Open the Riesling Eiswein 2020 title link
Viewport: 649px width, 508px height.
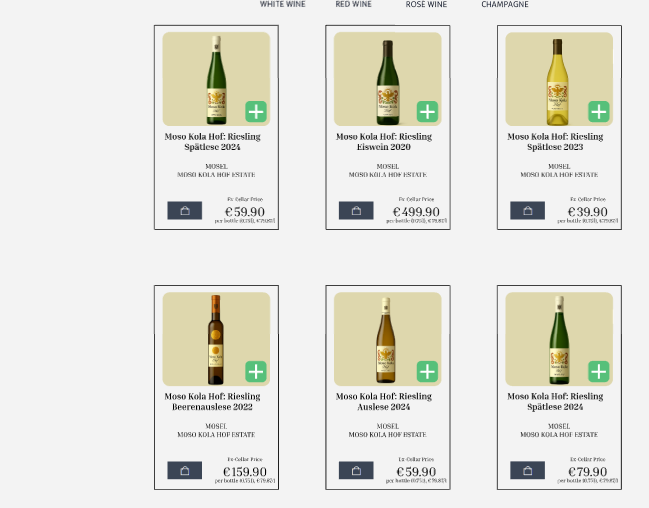point(384,142)
